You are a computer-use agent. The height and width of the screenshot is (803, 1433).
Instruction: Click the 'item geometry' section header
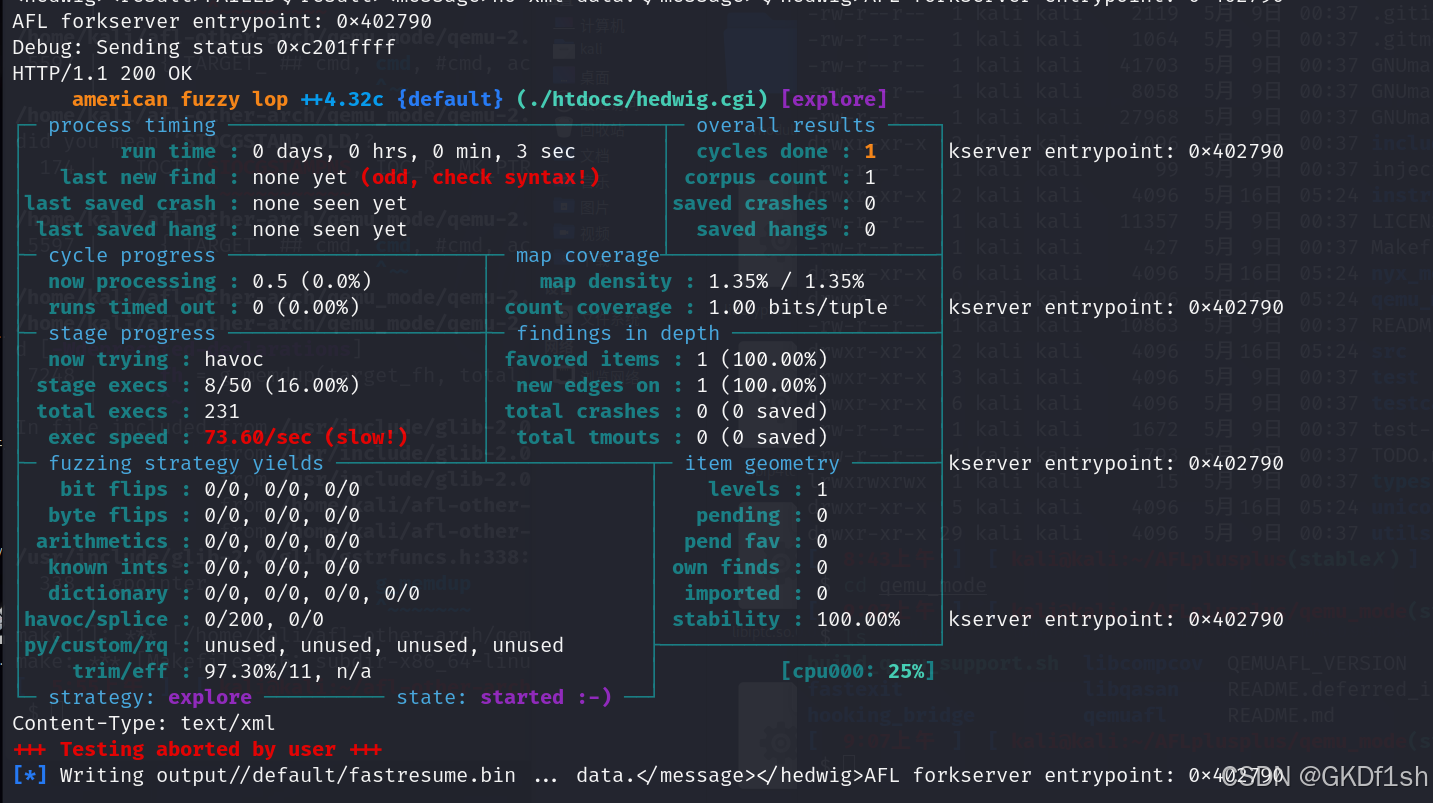[762, 463]
